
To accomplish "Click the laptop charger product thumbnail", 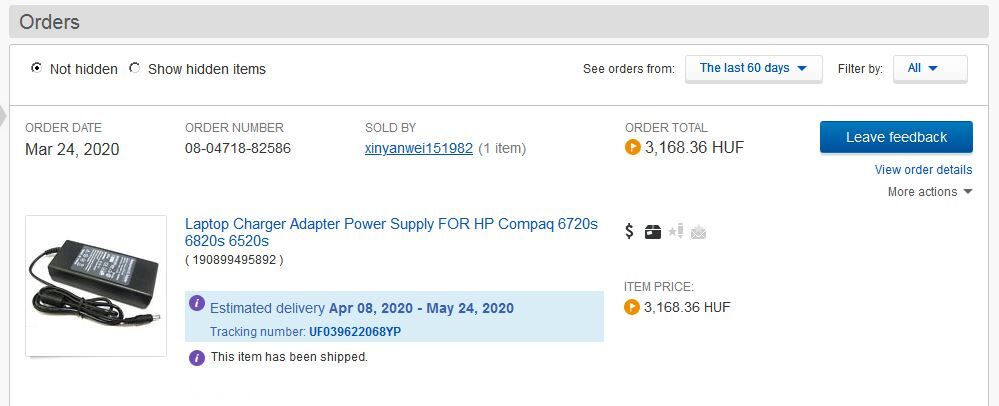I will (x=96, y=286).
